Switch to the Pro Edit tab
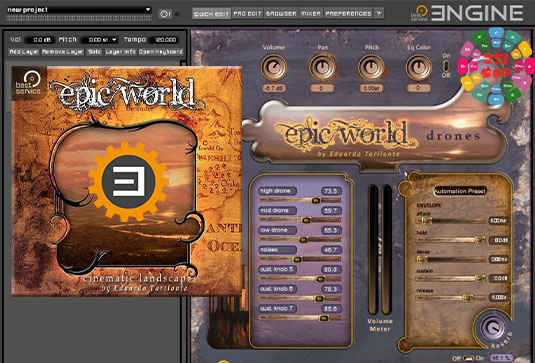Screen dimensions: 535x363 [x=247, y=14]
